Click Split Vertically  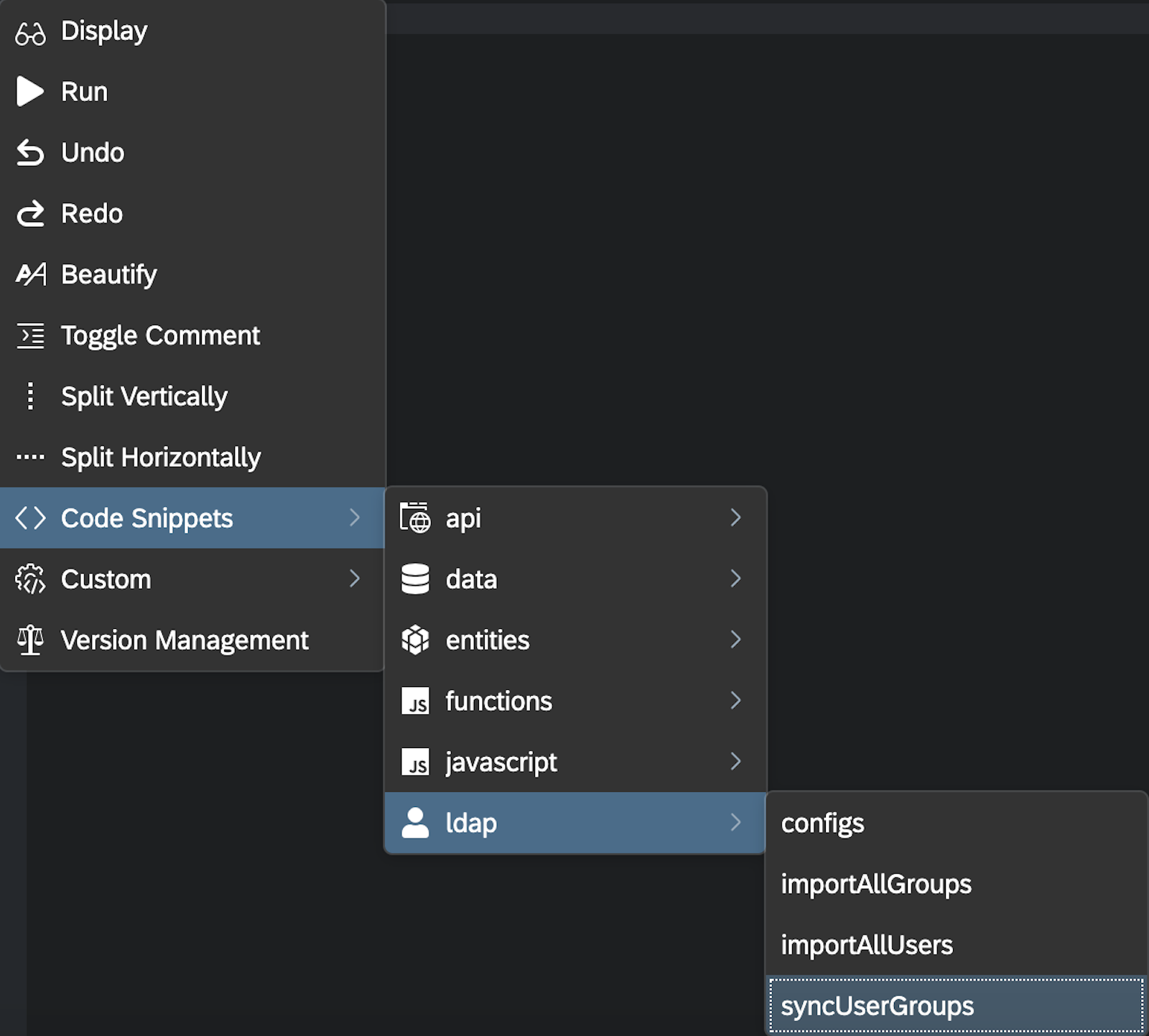(144, 396)
